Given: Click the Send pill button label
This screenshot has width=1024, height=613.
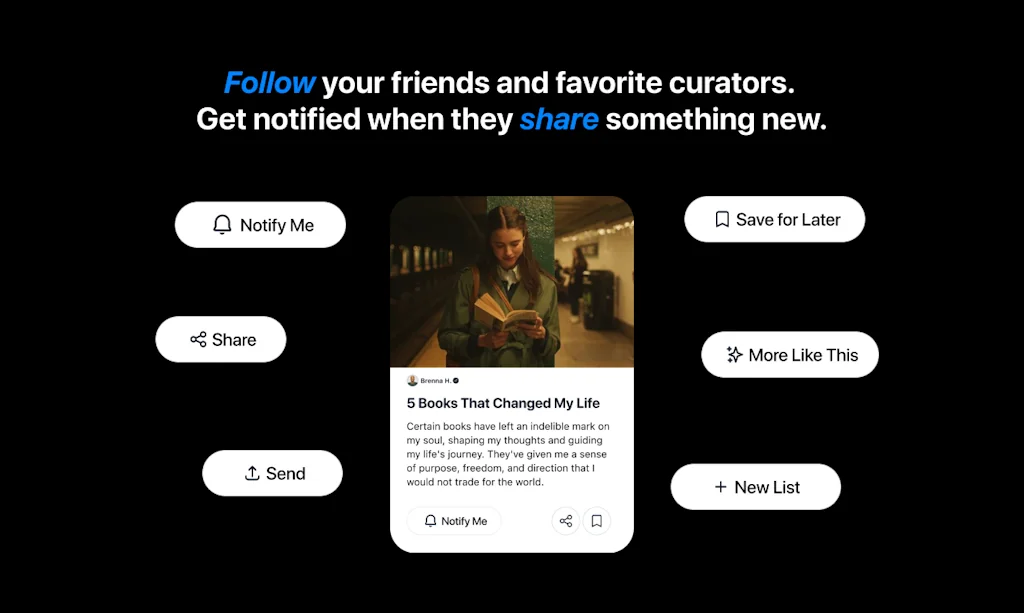Looking at the screenshot, I should (x=285, y=473).
